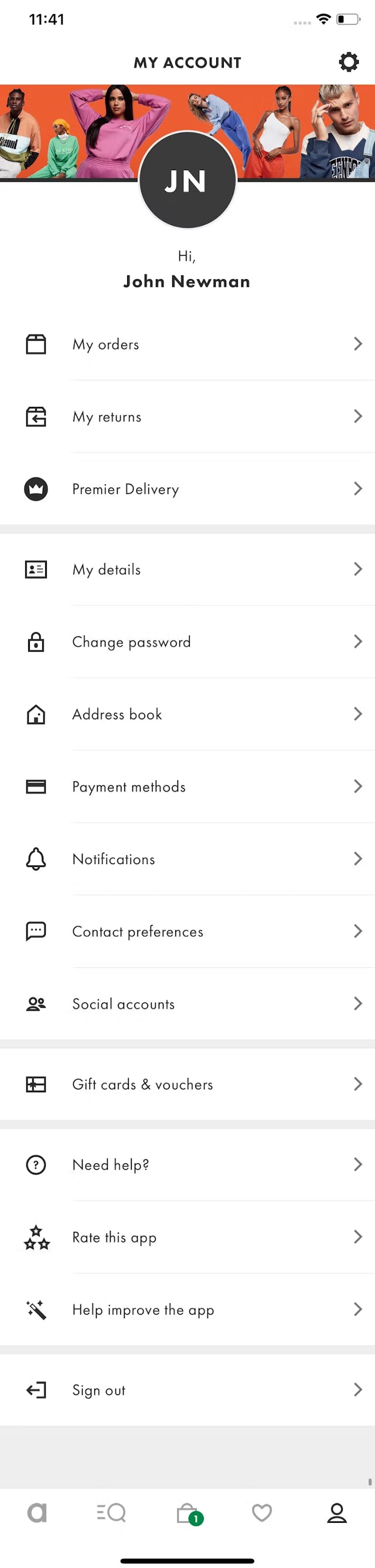375x1568 pixels.
Task: Select the Change password padlock icon
Action: point(36,642)
